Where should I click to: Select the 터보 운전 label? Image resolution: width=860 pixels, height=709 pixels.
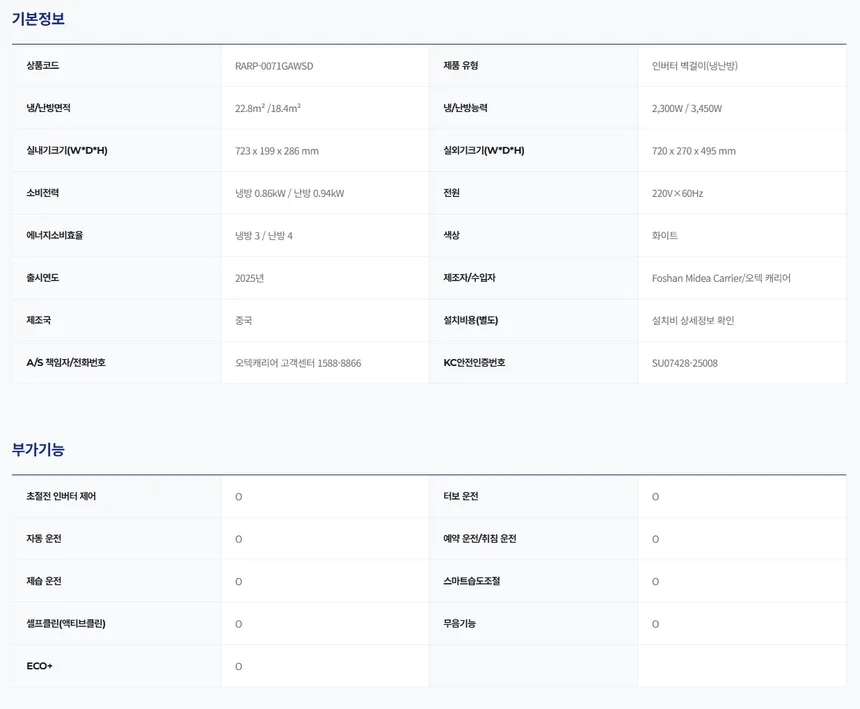461,496
